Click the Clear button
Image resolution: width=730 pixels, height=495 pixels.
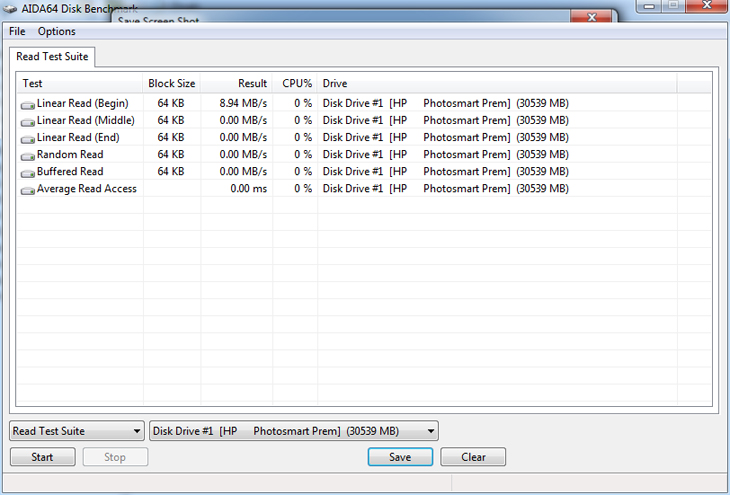coord(473,457)
